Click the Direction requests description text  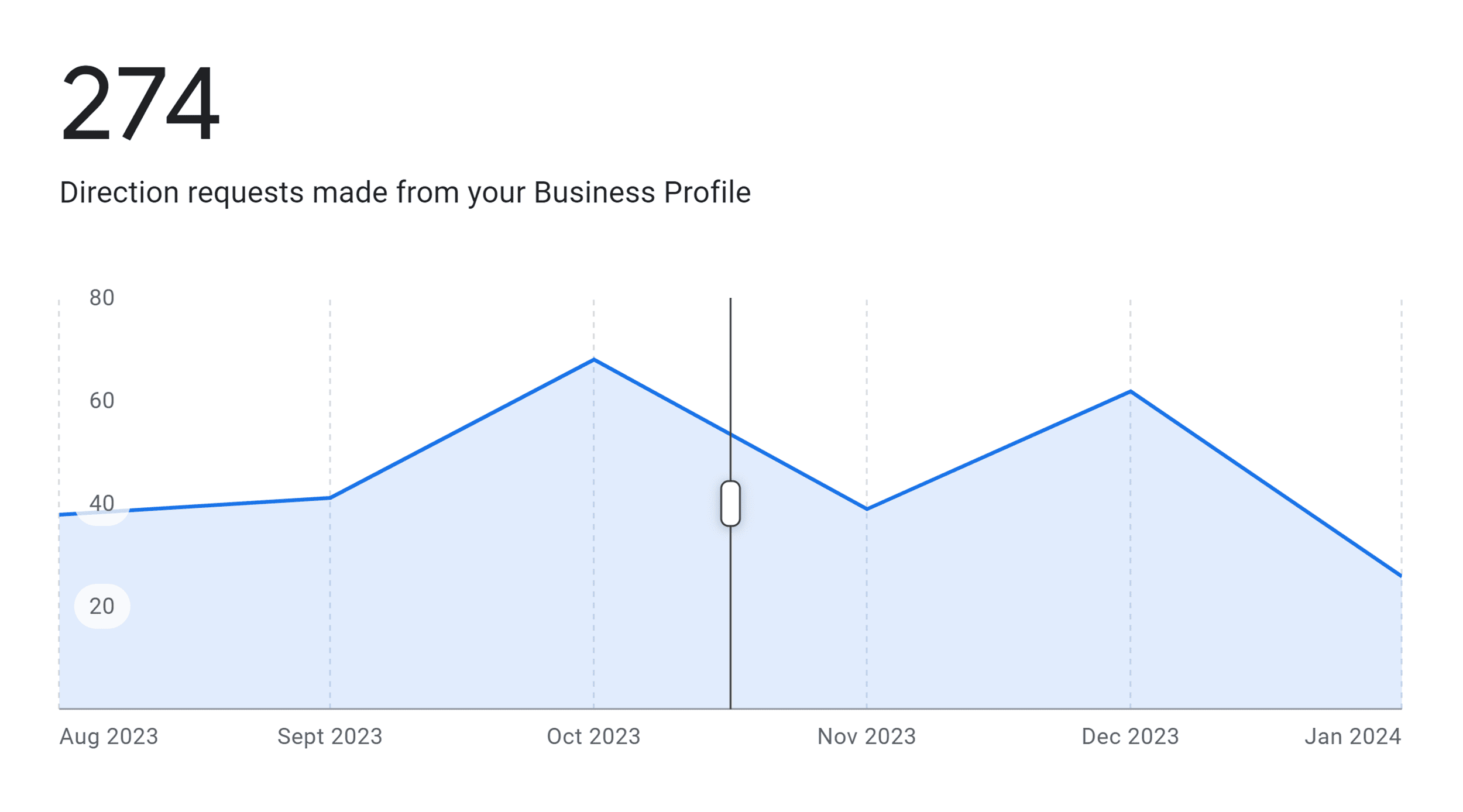click(x=405, y=192)
